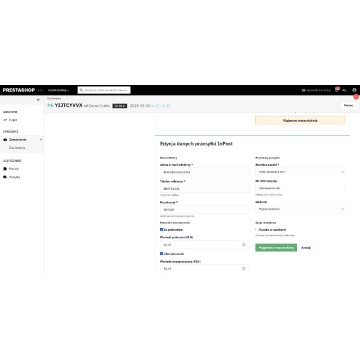Check the Za pobraniem checkbox
Screen dimensions: 360x360
pos(162,229)
